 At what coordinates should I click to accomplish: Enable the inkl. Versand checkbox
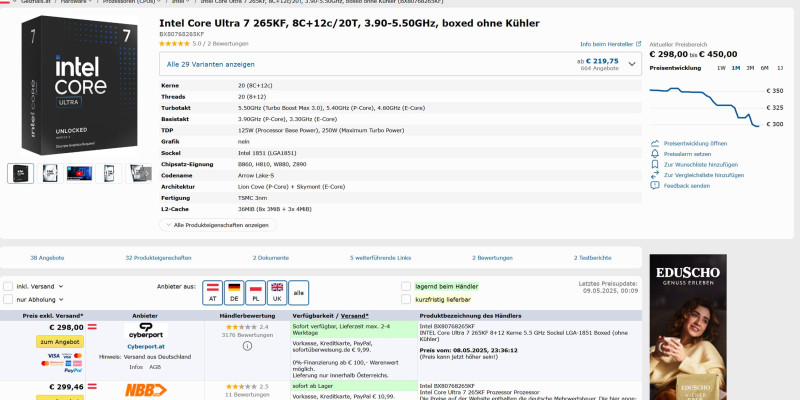click(8, 286)
